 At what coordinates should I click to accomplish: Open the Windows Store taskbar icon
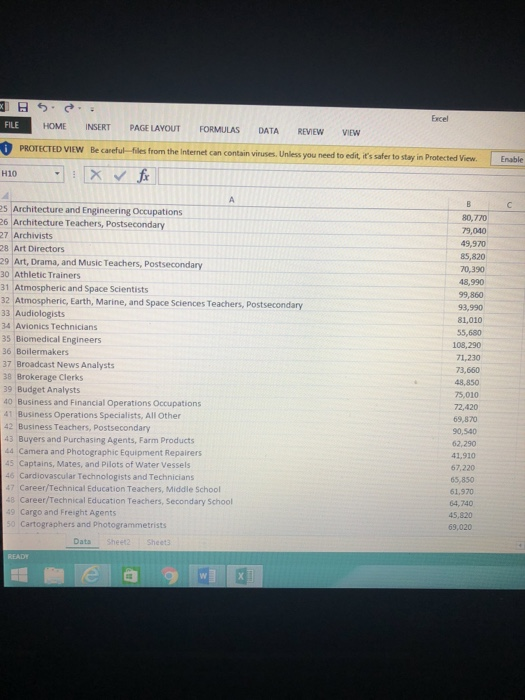(130, 576)
